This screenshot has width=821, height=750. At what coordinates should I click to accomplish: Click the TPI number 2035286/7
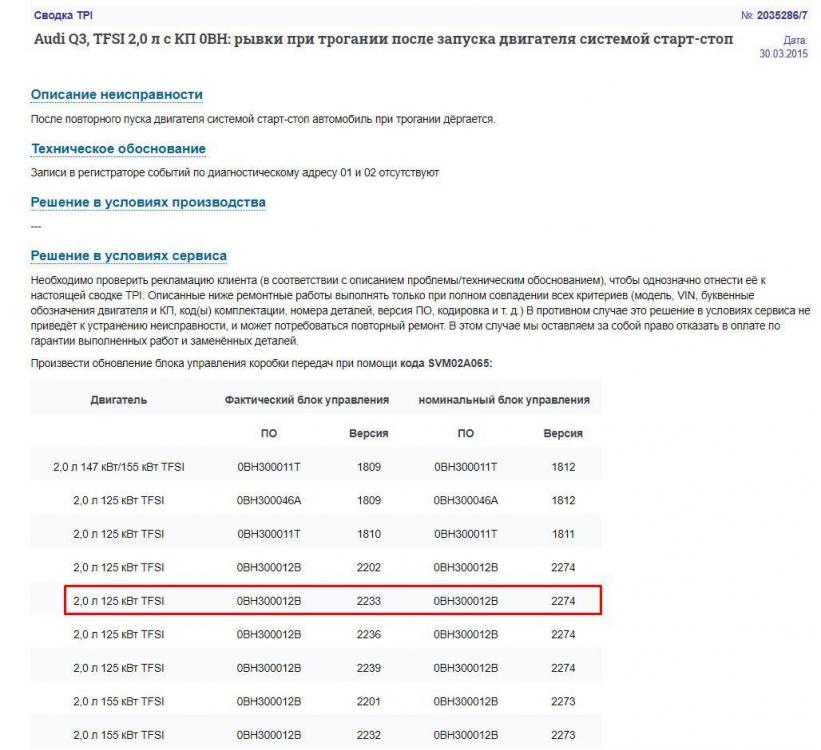click(773, 17)
